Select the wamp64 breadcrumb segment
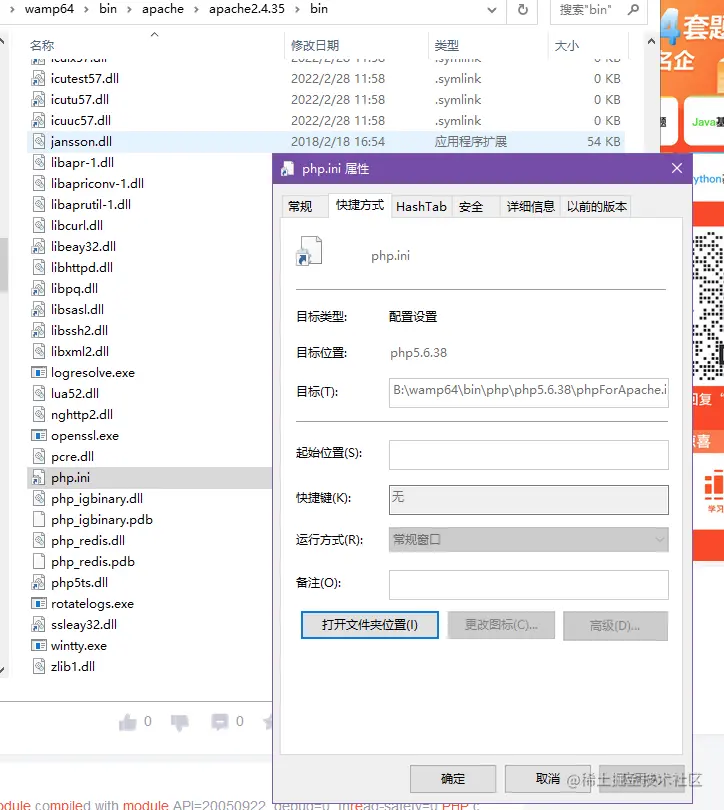The image size is (724, 810). pyautogui.click(x=49, y=9)
